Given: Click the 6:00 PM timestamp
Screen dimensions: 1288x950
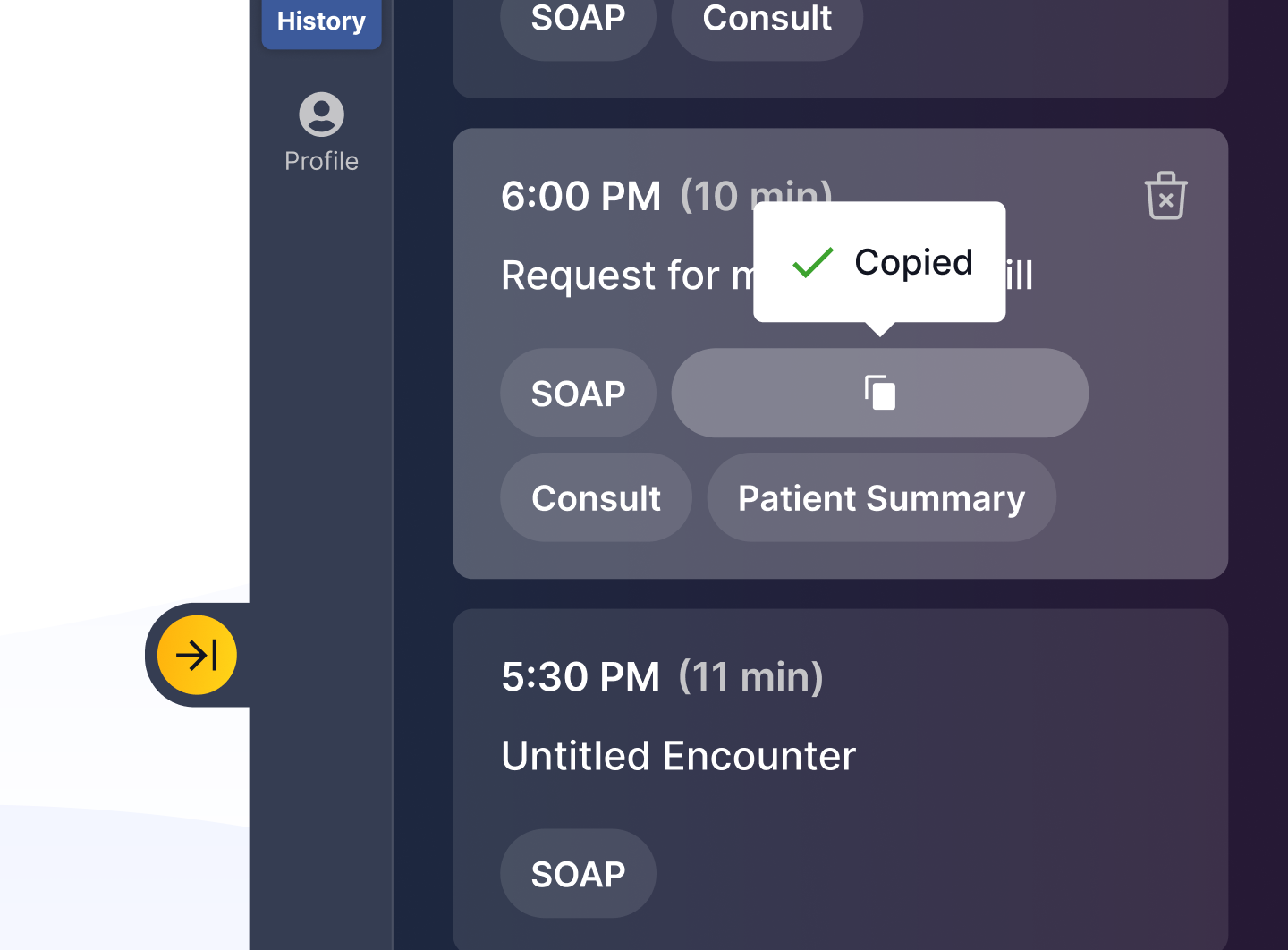Looking at the screenshot, I should click(580, 197).
